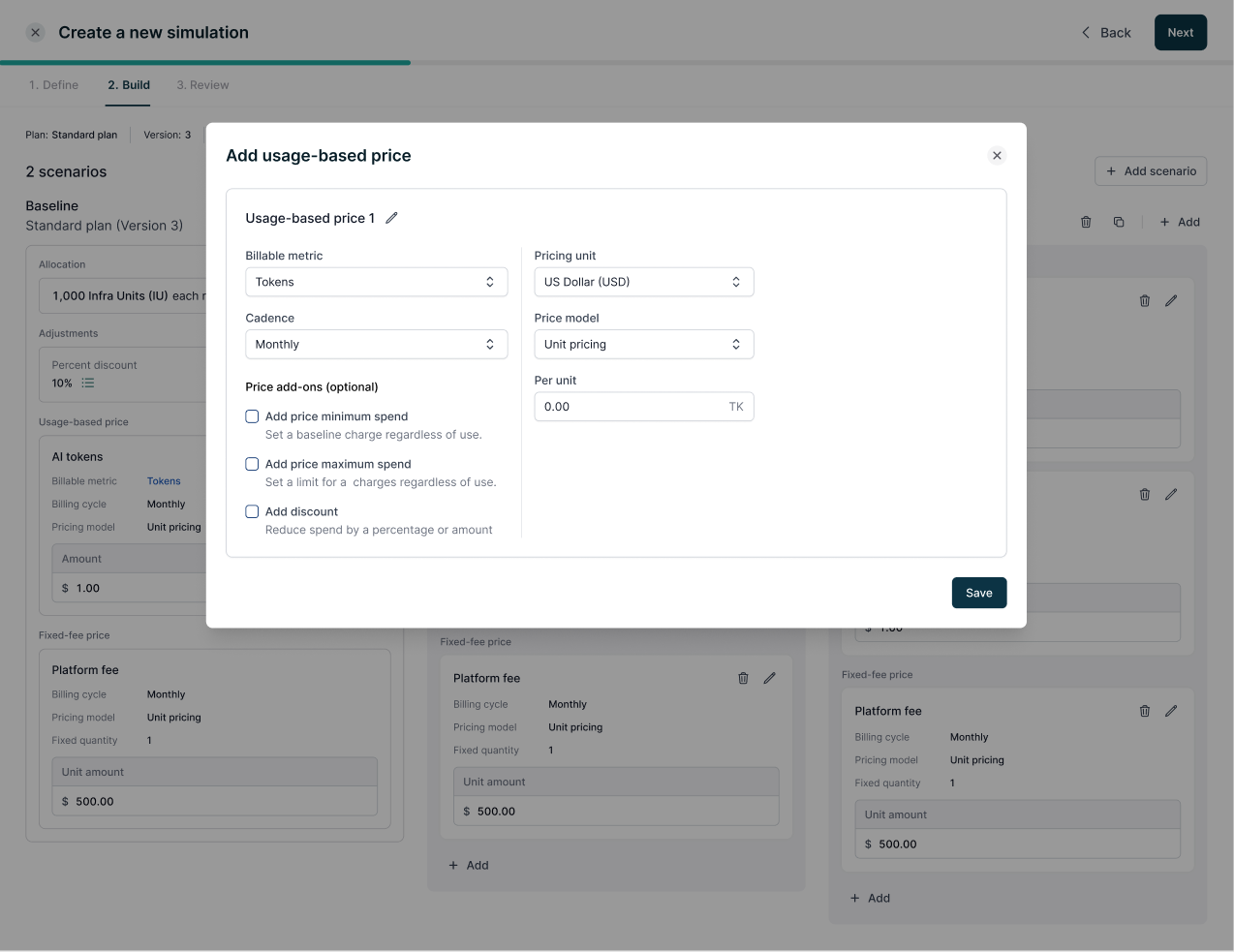Delete the middle scenario Platform fee
Viewport: 1234px width, 952px height.
pos(743,678)
